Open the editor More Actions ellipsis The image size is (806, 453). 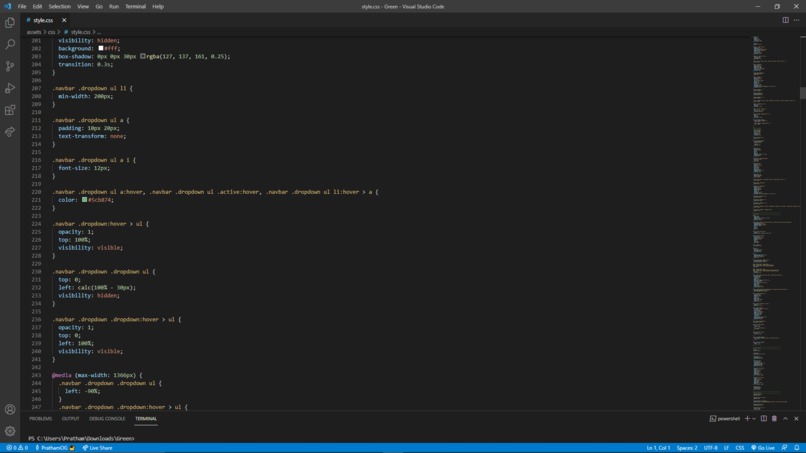(796, 20)
